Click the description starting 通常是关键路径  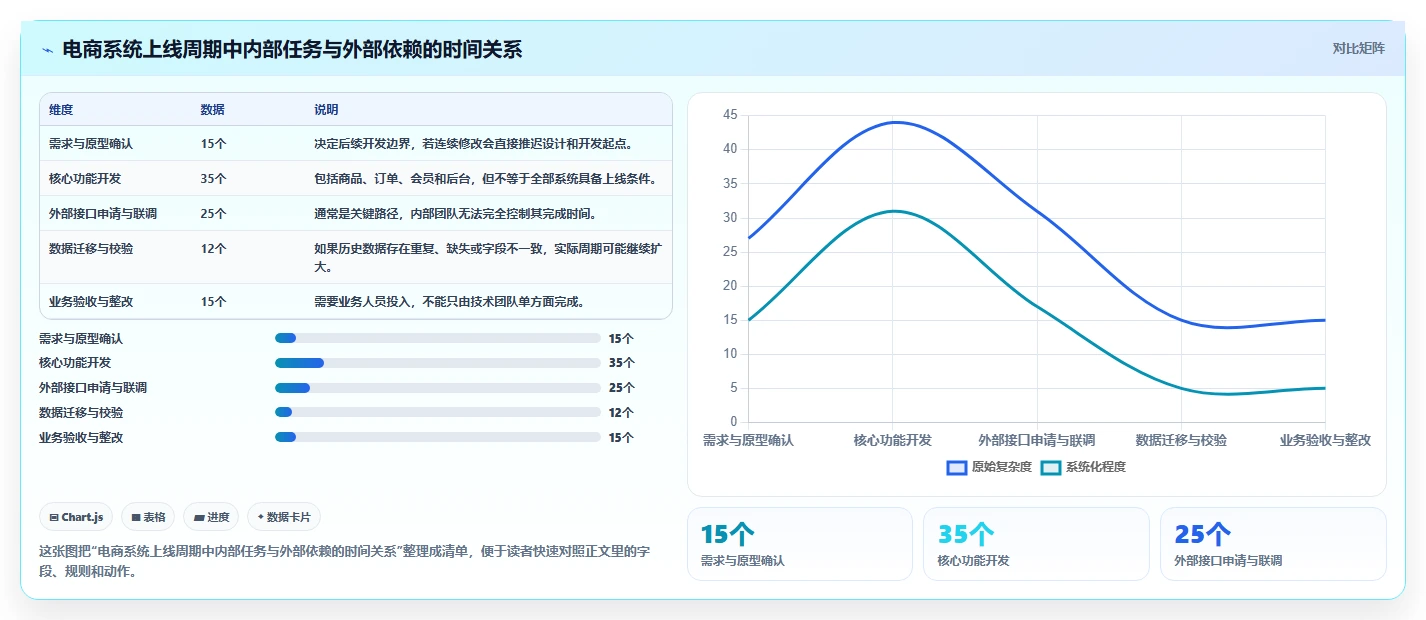[455, 214]
